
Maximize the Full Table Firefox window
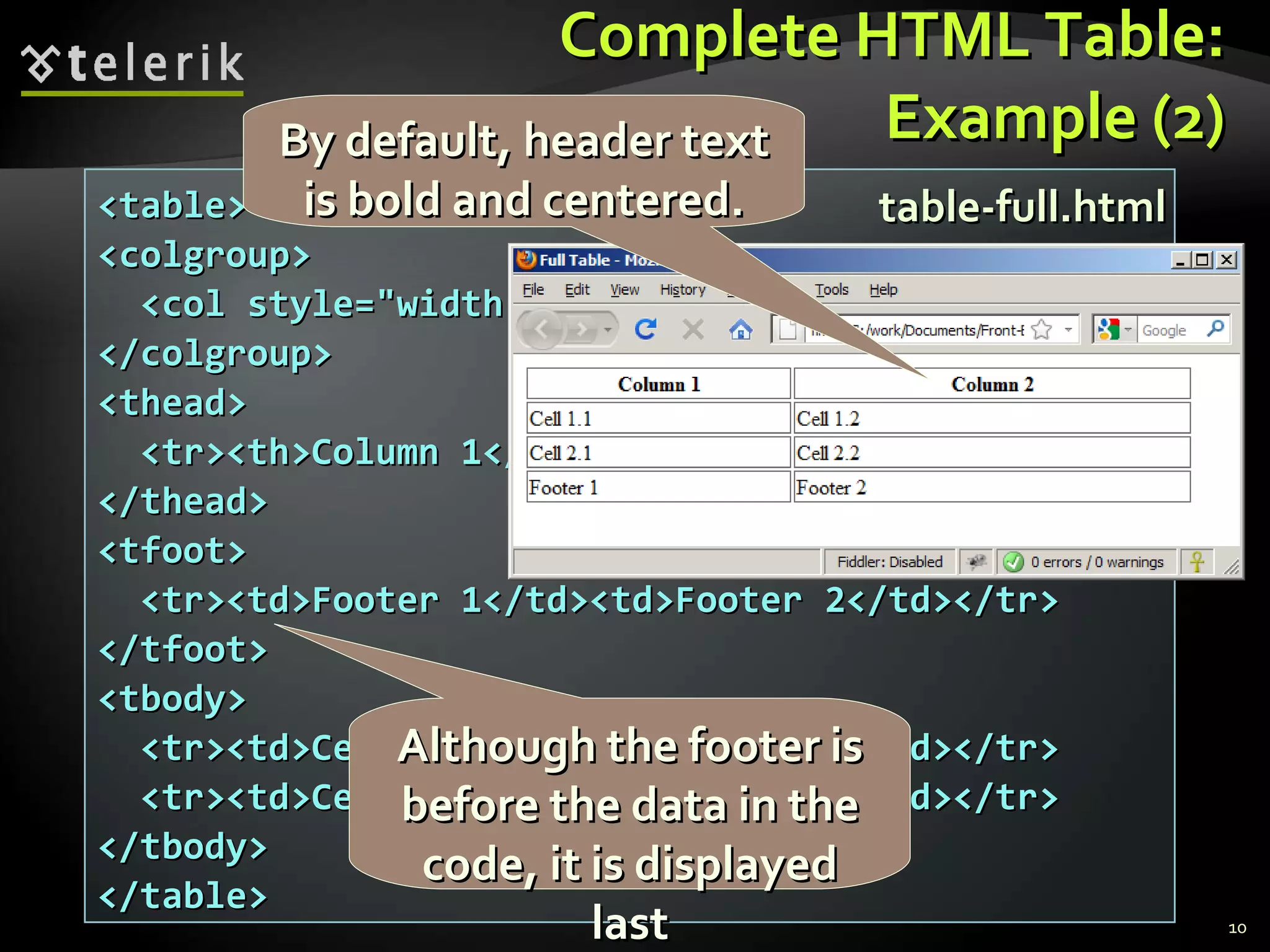click(x=1202, y=260)
